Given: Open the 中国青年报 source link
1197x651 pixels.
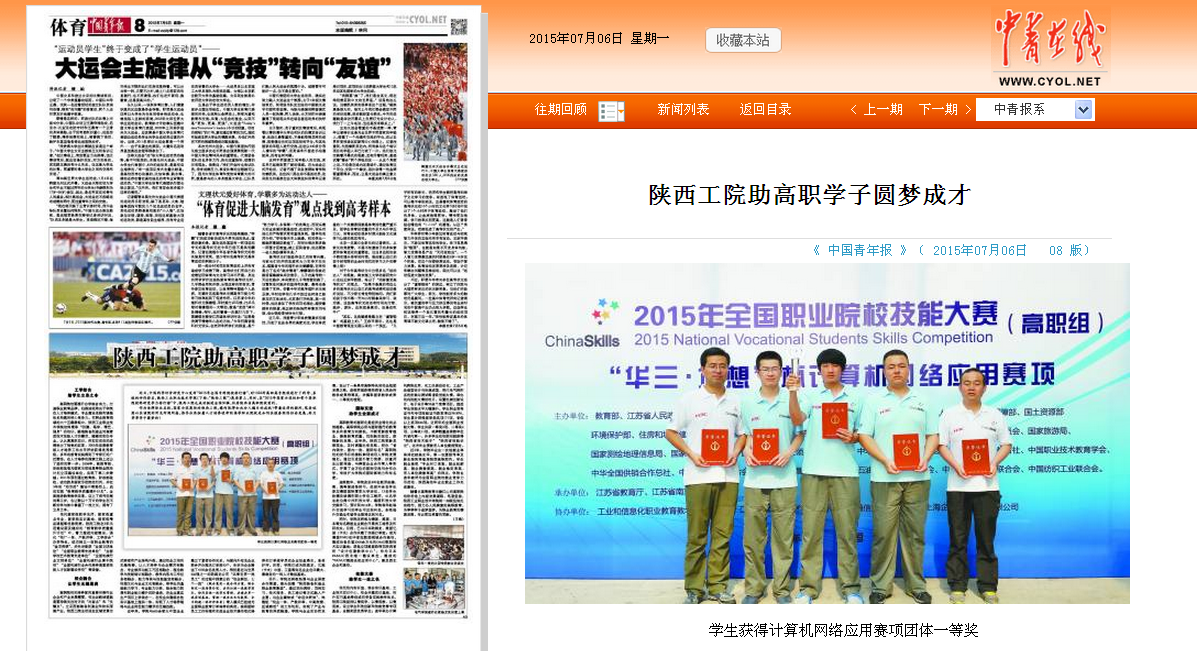Looking at the screenshot, I should (x=860, y=250).
